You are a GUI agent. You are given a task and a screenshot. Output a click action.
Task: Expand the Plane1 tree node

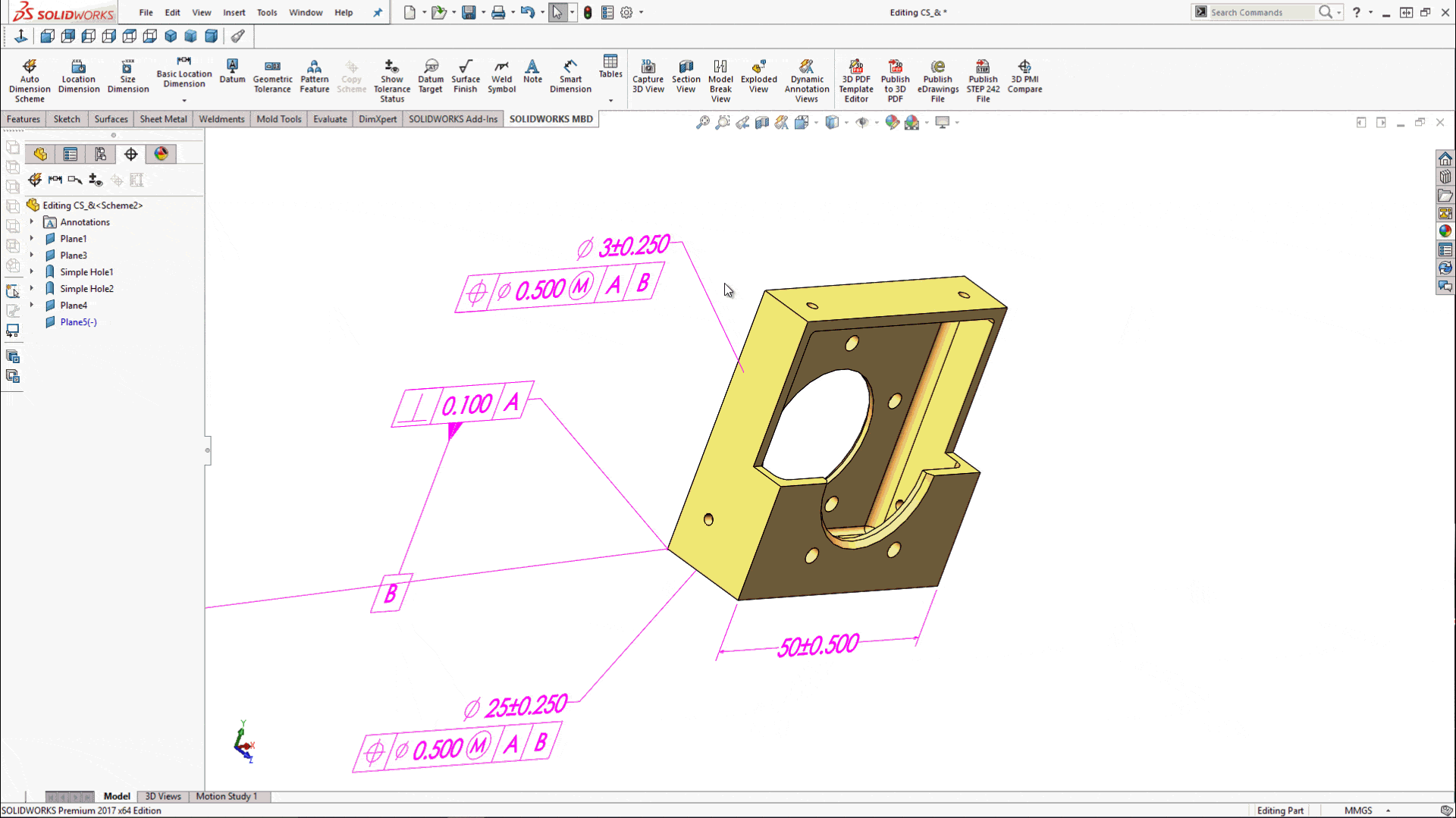click(x=32, y=238)
